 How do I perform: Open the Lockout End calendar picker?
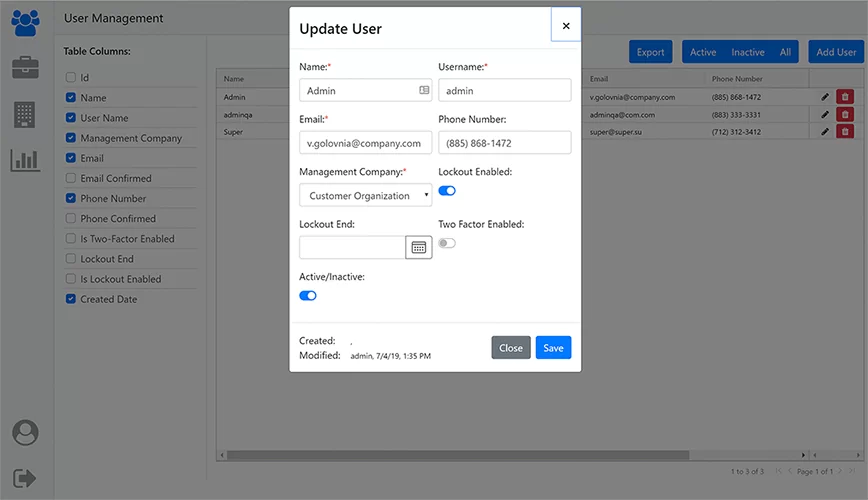point(418,247)
